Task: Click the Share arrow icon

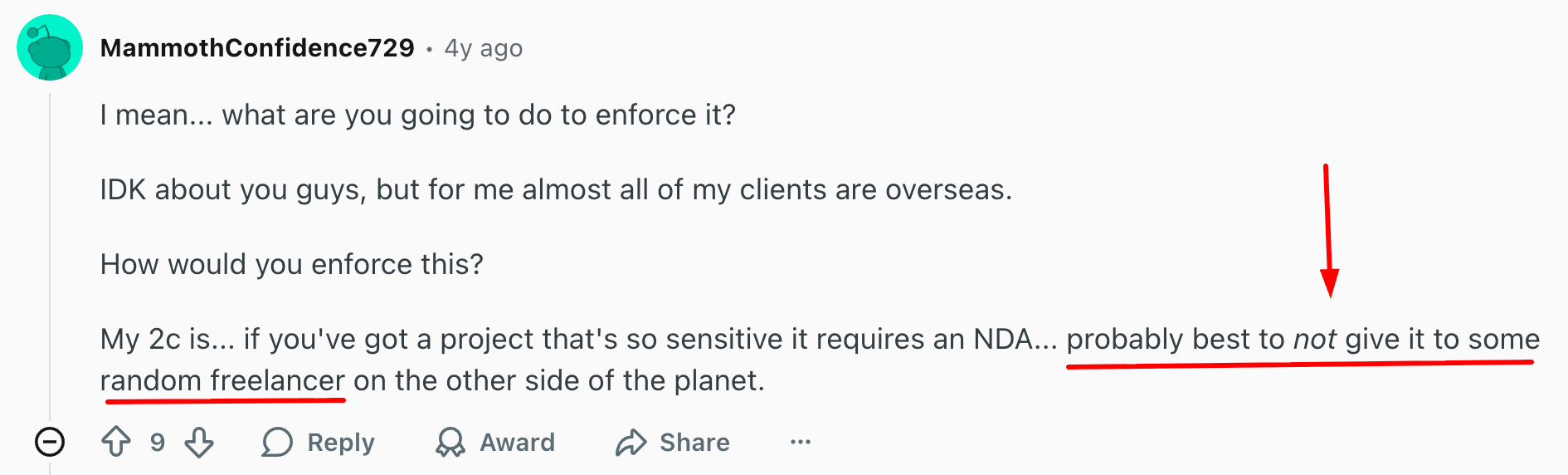Action: click(x=631, y=442)
